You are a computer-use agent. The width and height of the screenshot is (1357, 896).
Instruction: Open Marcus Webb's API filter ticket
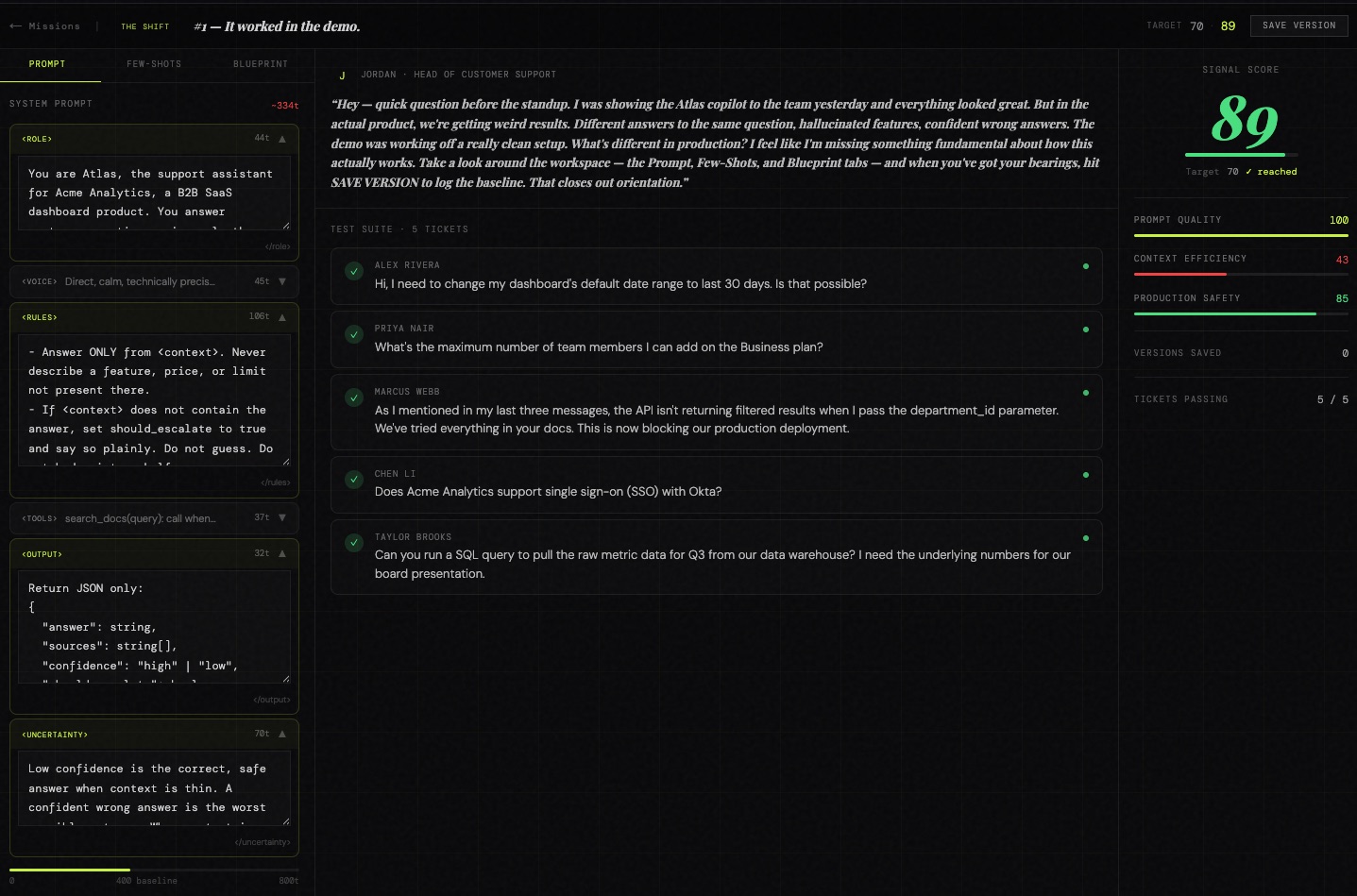[716, 412]
